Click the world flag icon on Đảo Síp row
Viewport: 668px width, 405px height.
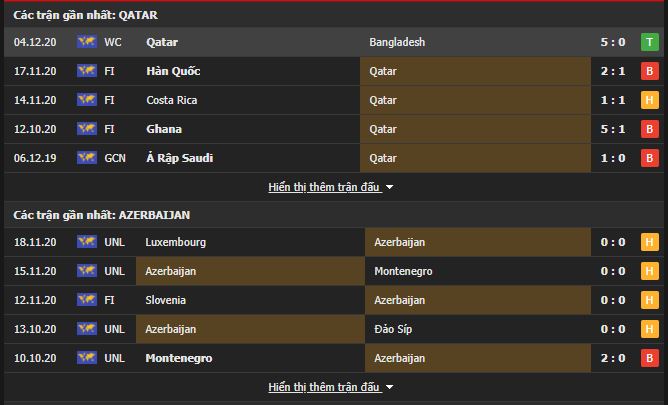[x=87, y=329]
